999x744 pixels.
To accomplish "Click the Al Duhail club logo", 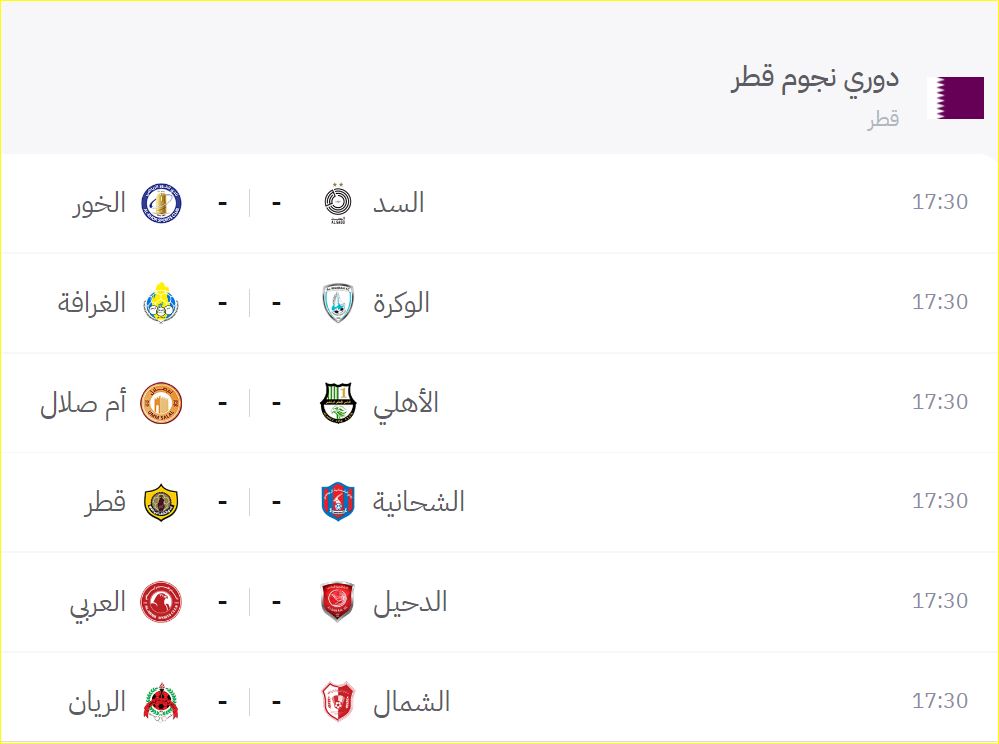I will coord(338,601).
